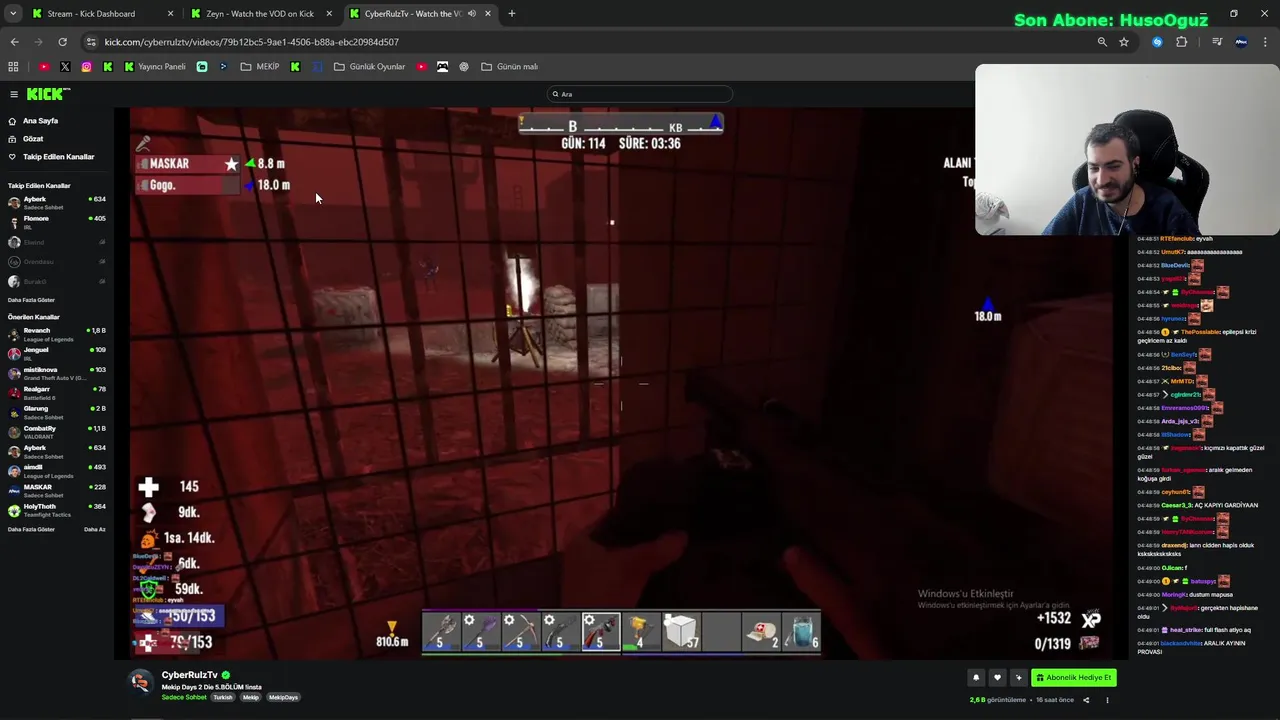This screenshot has width=1280, height=720.
Task: Open Sadece Sohbet category link below video
Action: [x=184, y=697]
